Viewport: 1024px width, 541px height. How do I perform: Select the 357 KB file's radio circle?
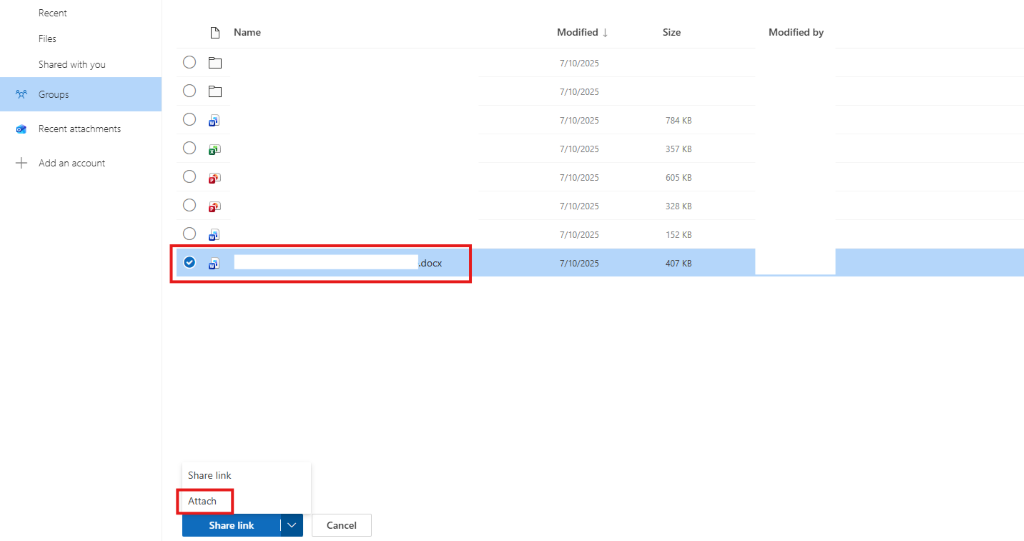[x=189, y=148]
